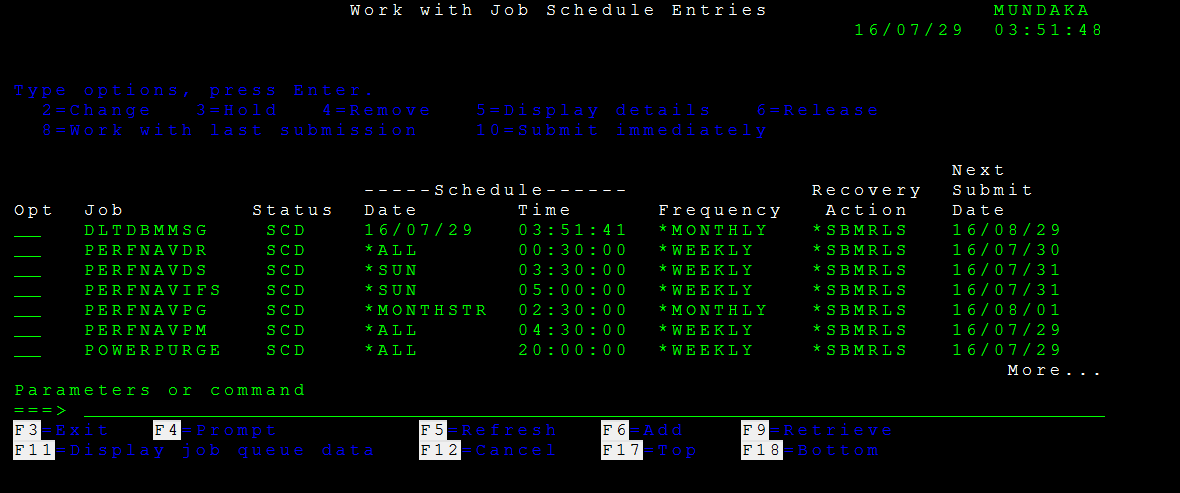Screen dimensions: 1180x493
Task: Refresh the list with F5=Refresh
Action: click(x=488, y=430)
